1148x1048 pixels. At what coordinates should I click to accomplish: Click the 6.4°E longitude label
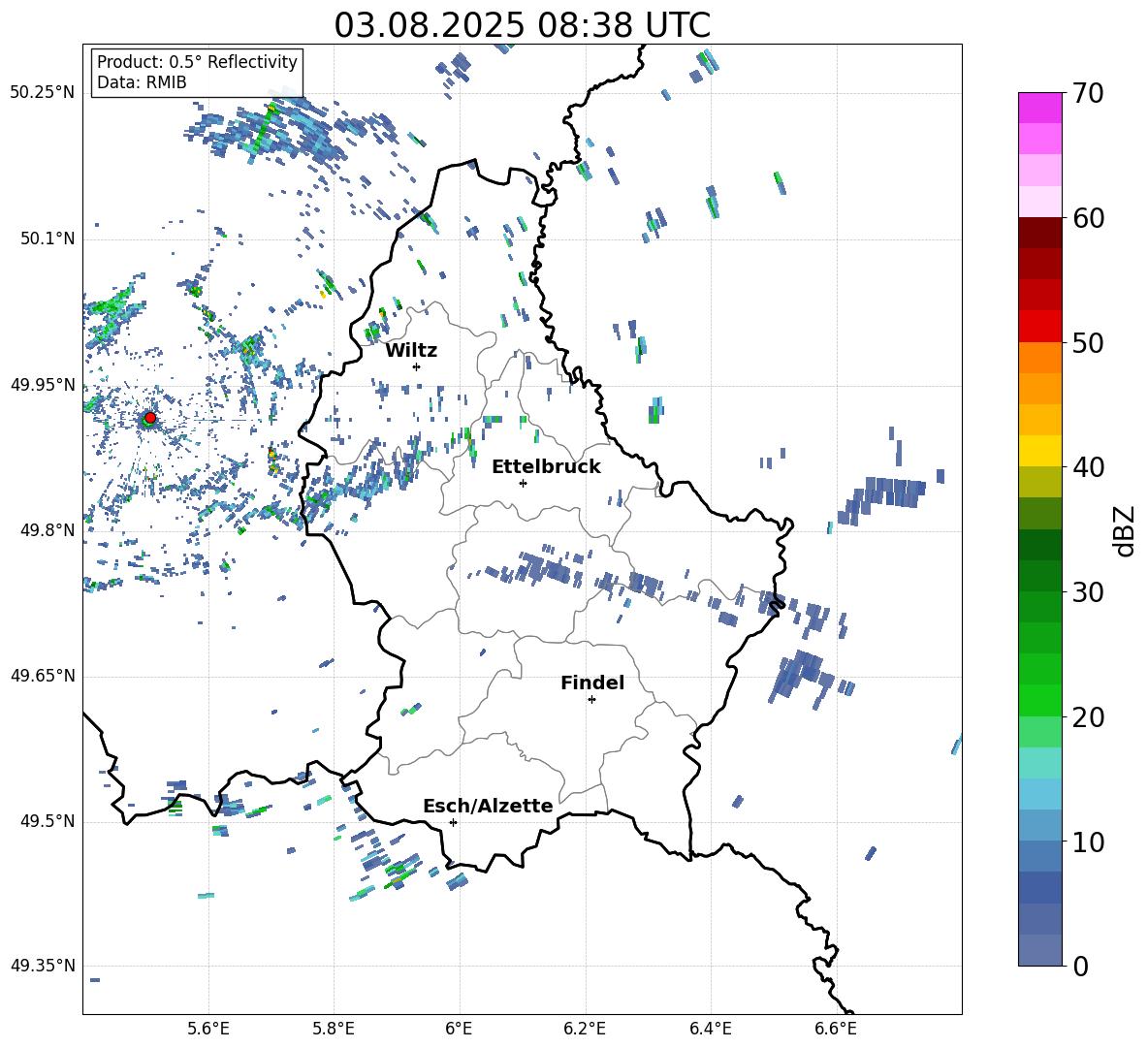pos(710,1029)
